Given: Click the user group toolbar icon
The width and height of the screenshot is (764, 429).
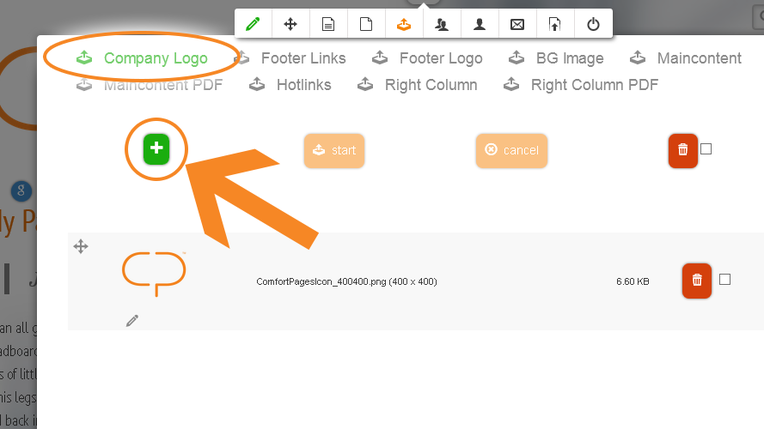Looking at the screenshot, I should [441, 24].
